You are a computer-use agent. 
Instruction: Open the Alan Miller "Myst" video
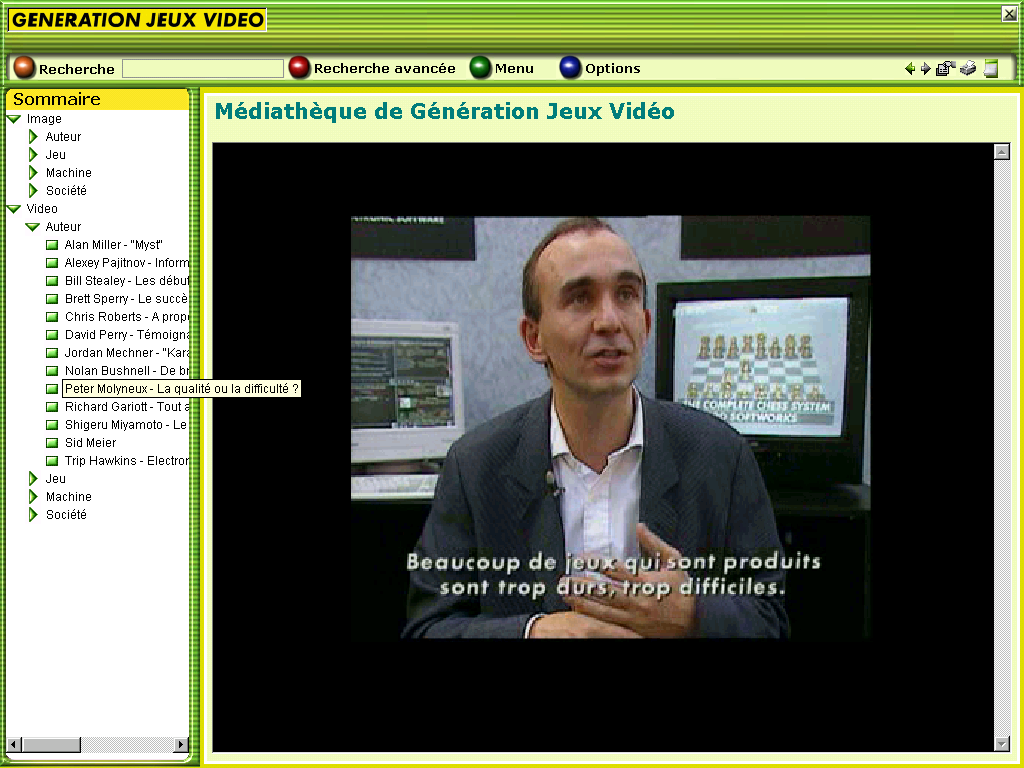[x=113, y=245]
